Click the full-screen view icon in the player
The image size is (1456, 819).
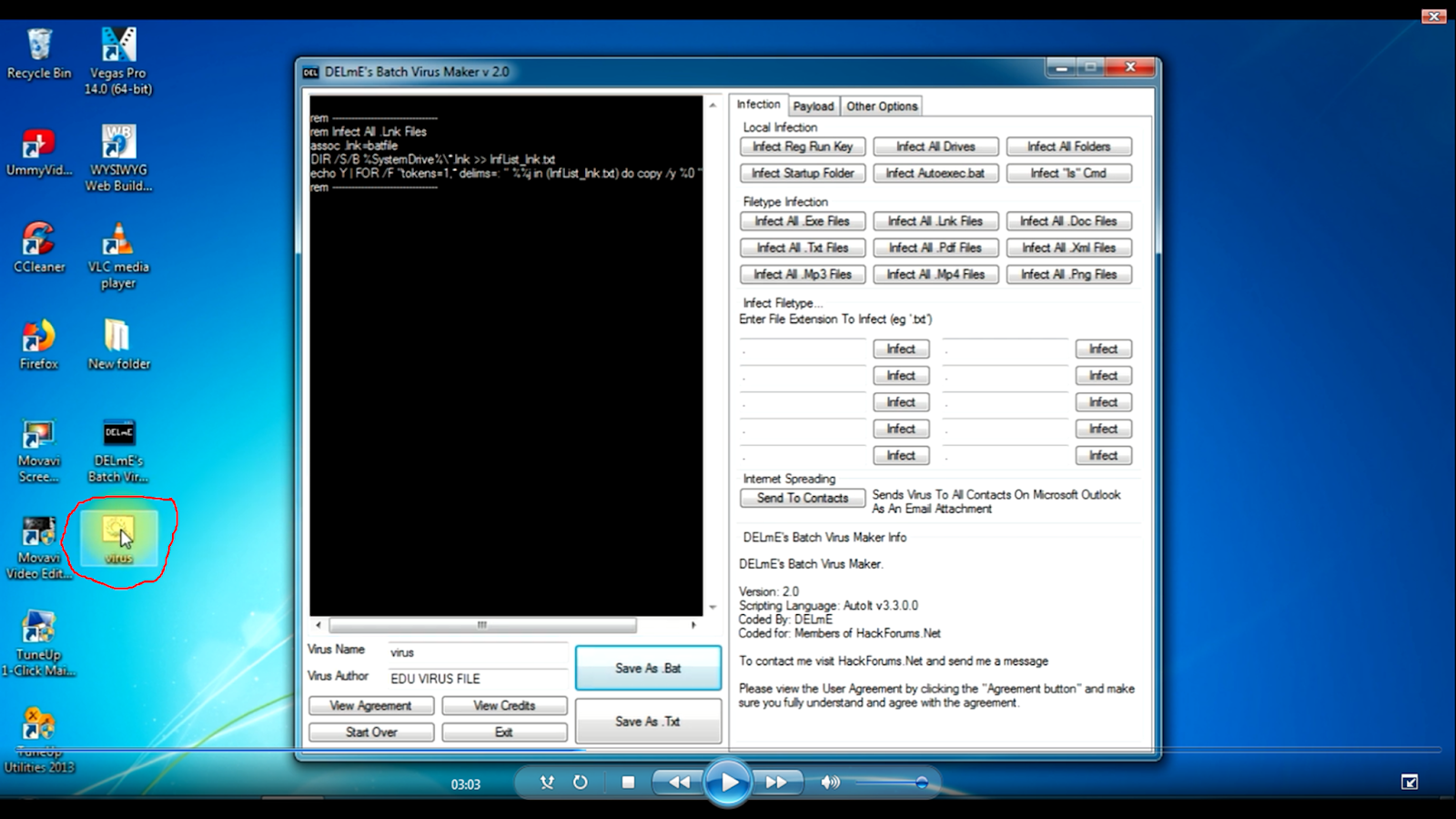click(x=1410, y=782)
